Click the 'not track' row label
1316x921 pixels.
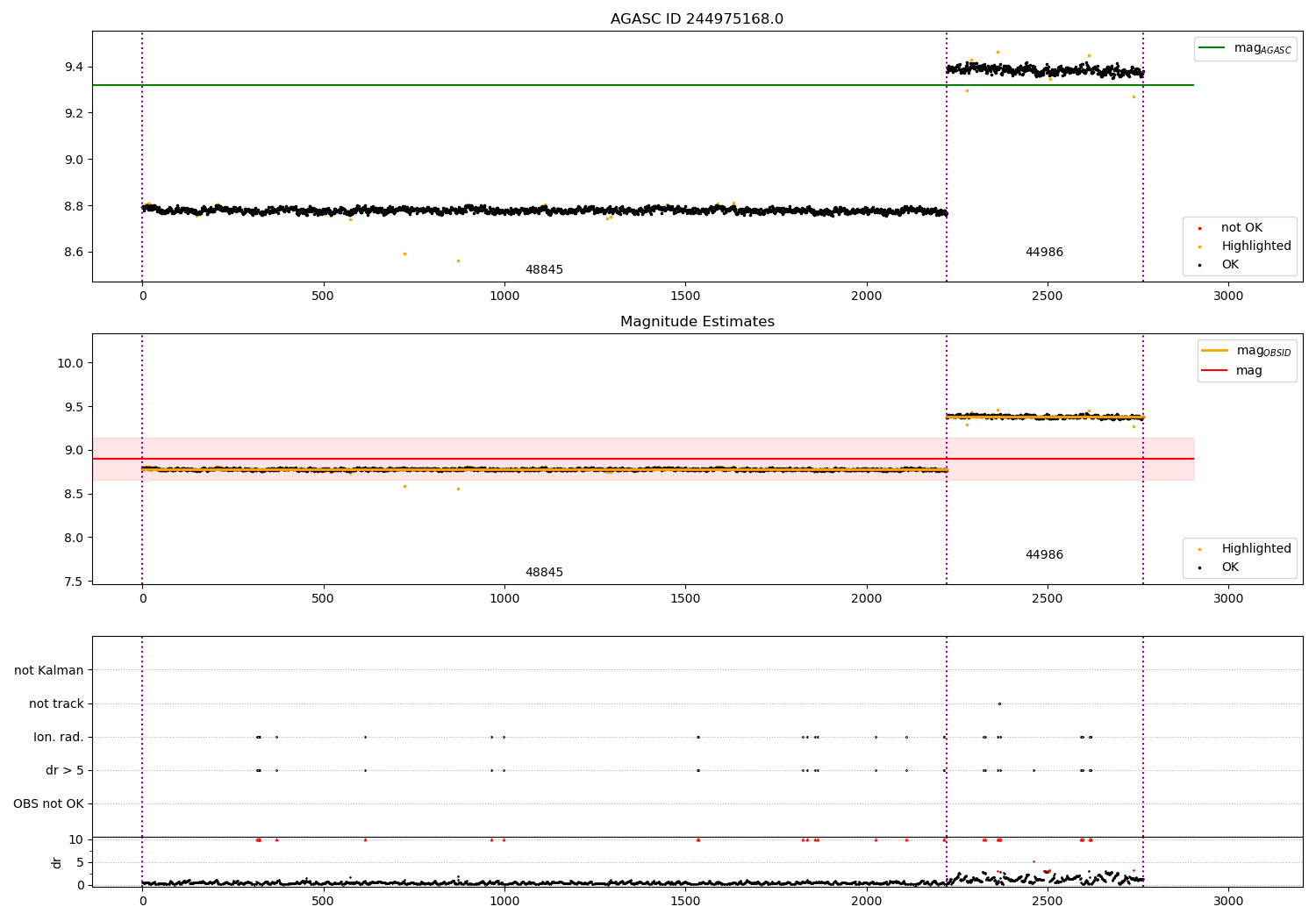pyautogui.click(x=56, y=703)
